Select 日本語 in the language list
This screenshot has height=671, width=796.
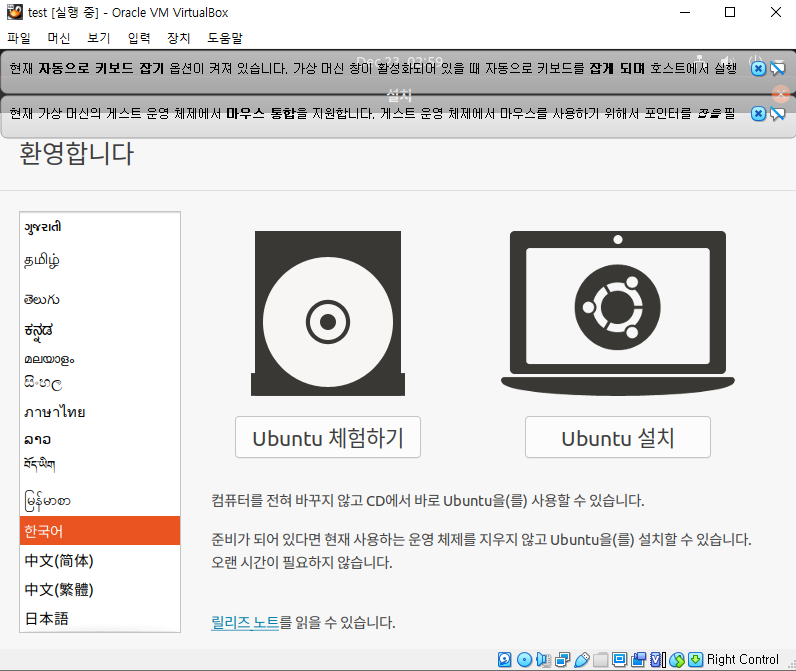100,618
